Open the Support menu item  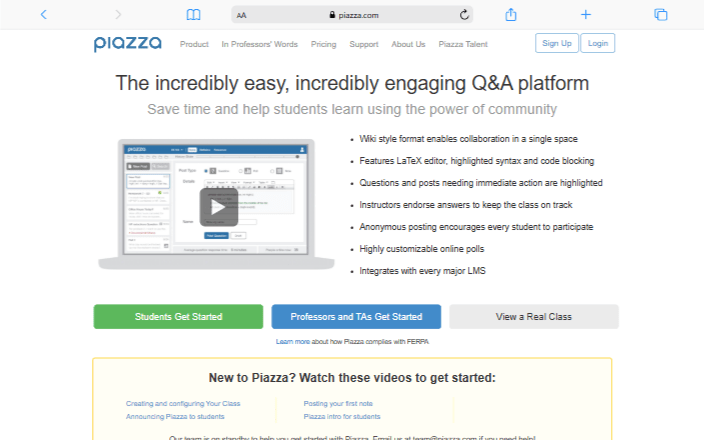364,44
